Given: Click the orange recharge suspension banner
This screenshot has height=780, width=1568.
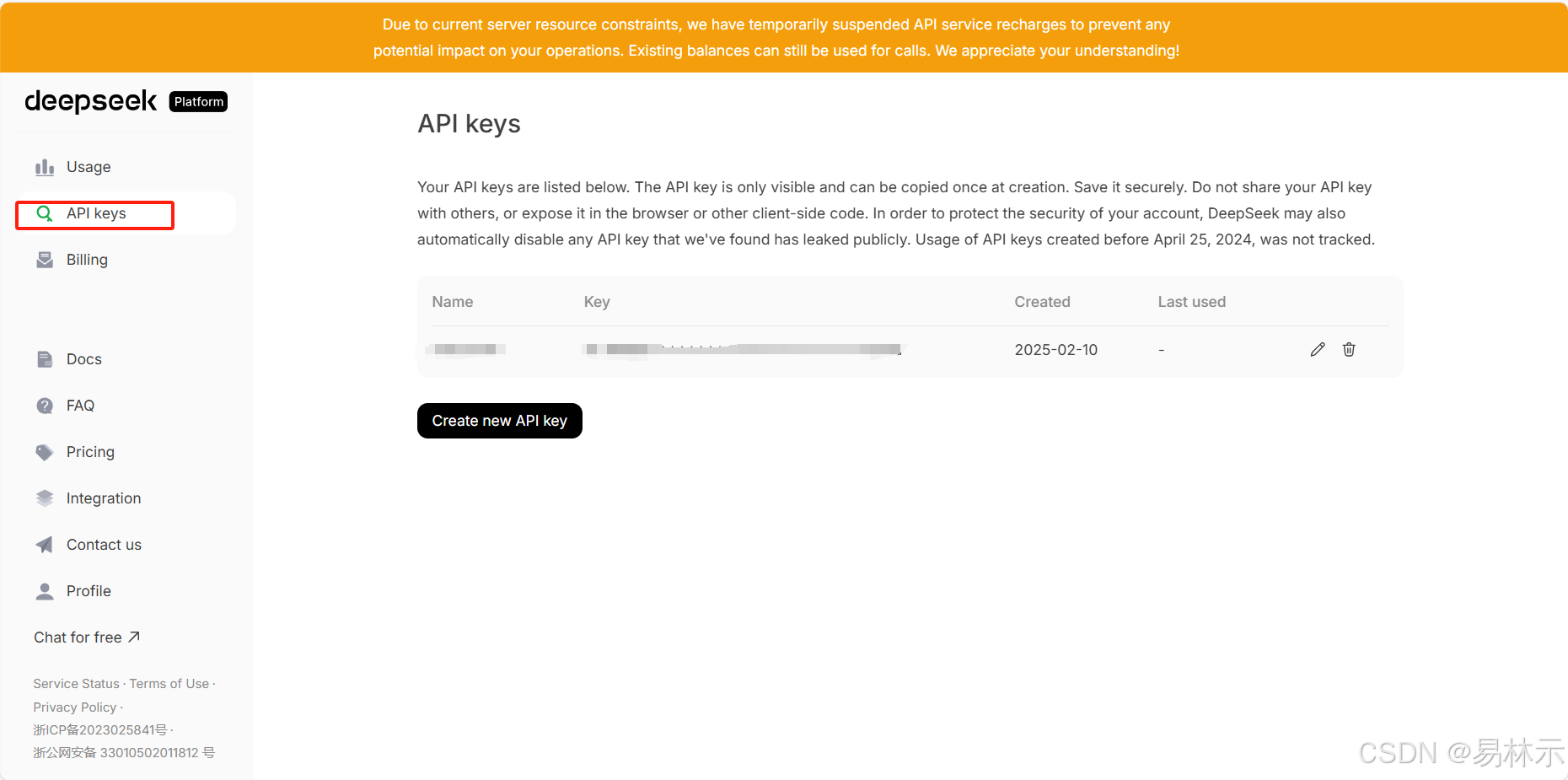Looking at the screenshot, I should 784,37.
